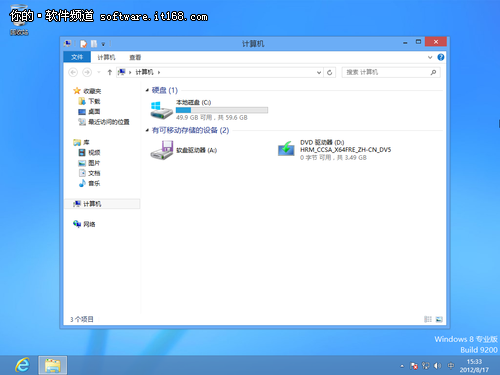Image resolution: width=500 pixels, height=375 pixels.
Task: Click the network tray icon
Action: tap(425, 366)
